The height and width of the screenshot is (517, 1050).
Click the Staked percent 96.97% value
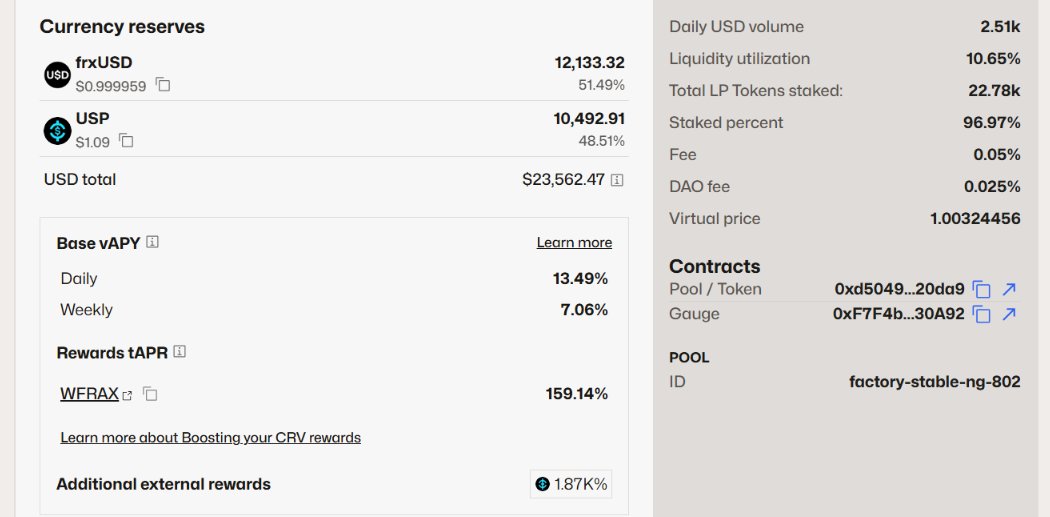pos(992,123)
